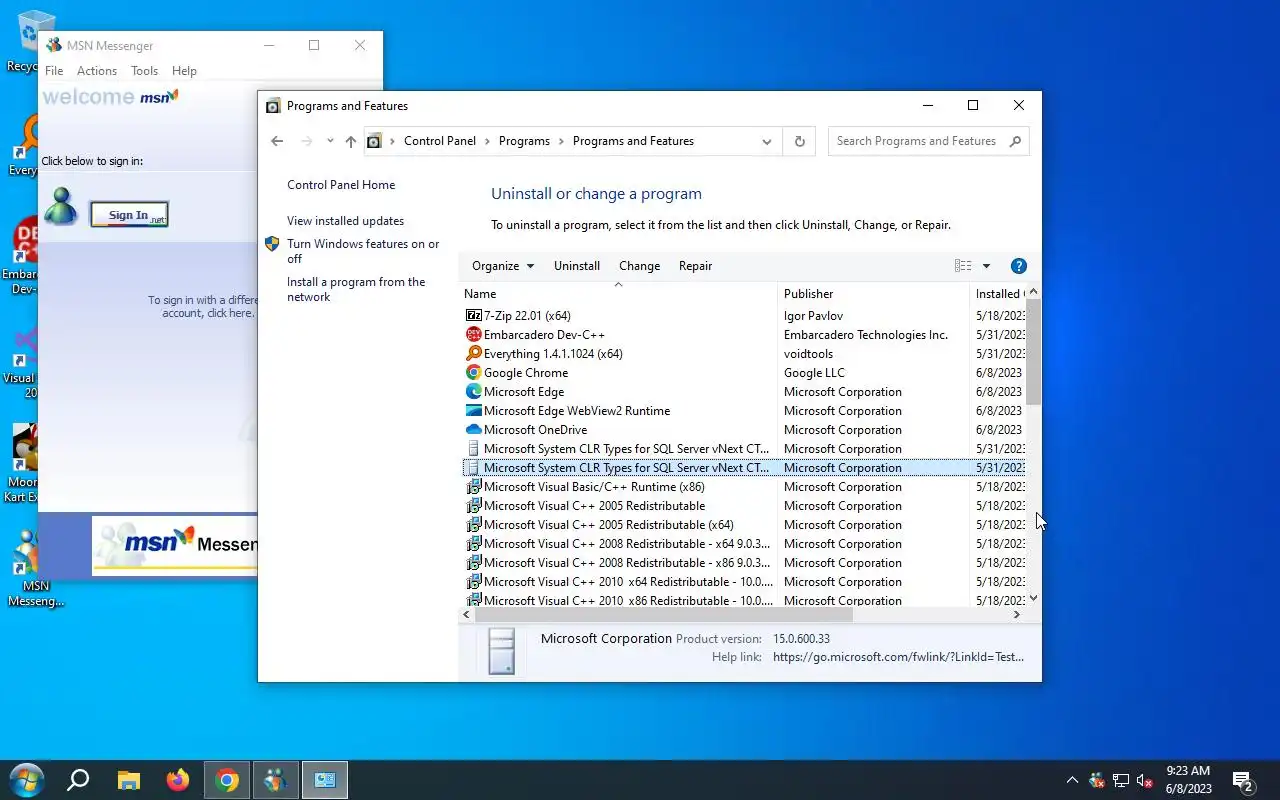Click the horizontal scrollbar thumb in program list
The height and width of the screenshot is (800, 1280).
tap(663, 614)
